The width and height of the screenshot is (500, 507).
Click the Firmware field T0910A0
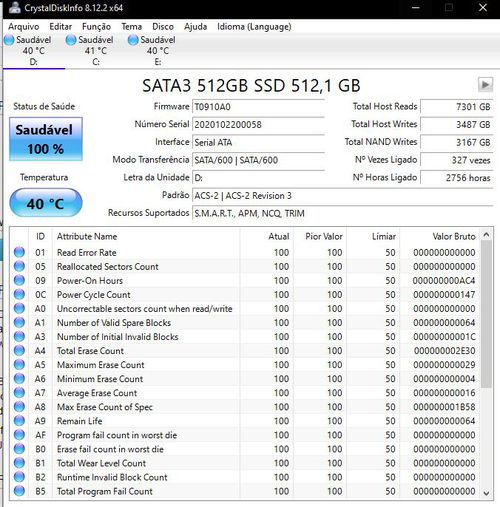click(258, 107)
